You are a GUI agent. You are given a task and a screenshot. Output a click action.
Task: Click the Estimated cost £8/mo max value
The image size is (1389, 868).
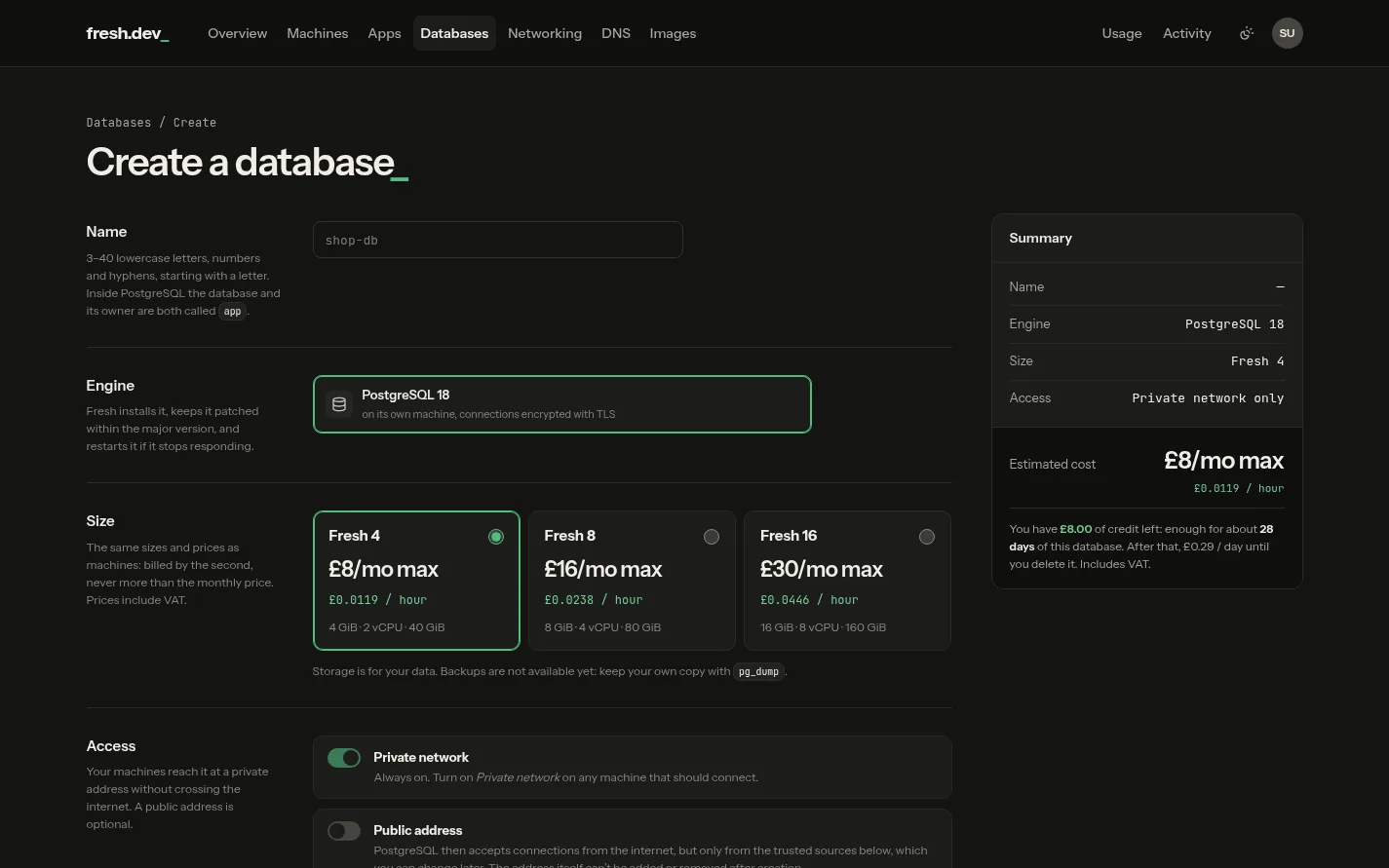1223,461
